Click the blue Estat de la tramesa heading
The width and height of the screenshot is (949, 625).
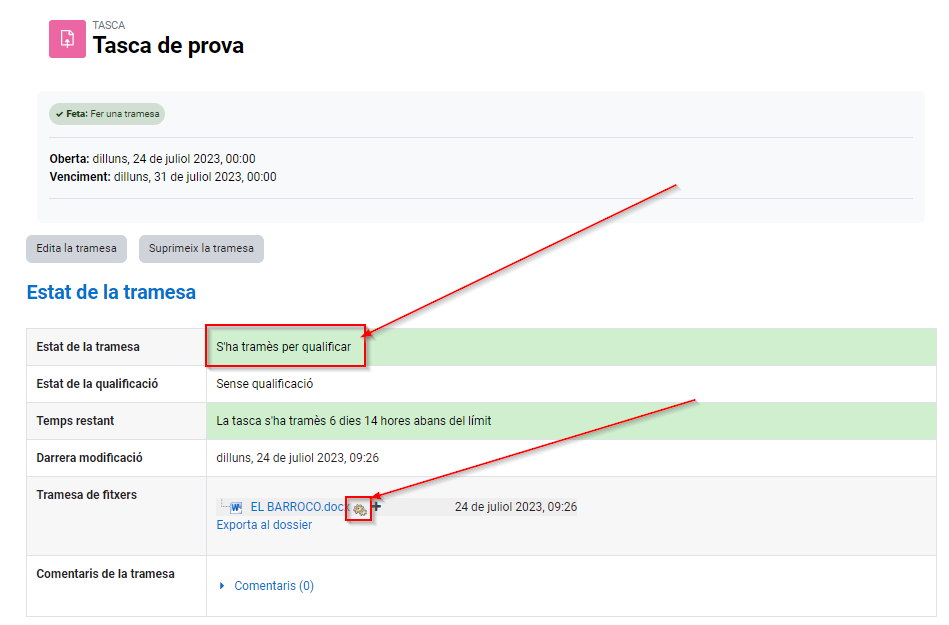point(111,293)
